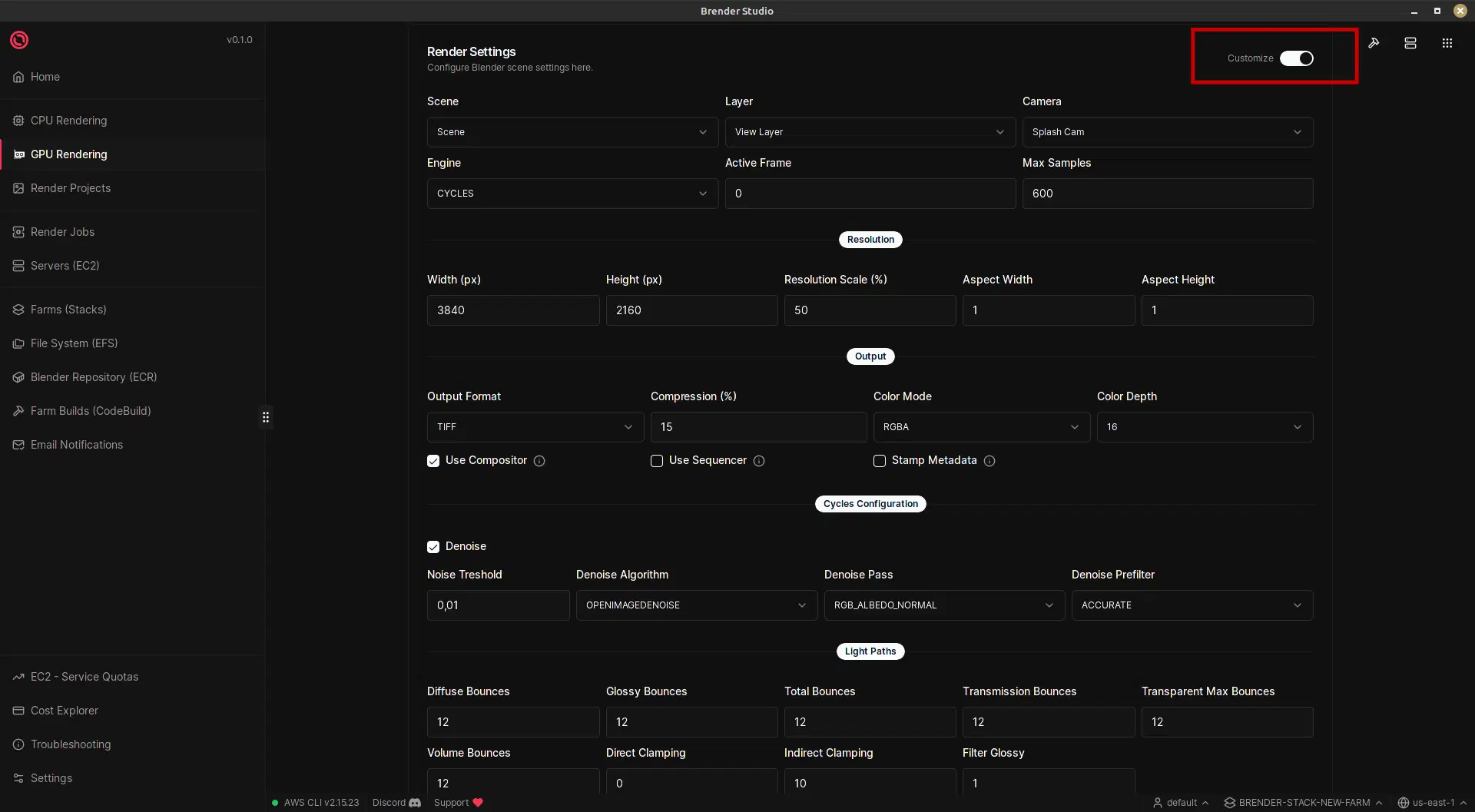Viewport: 1475px width, 812px height.
Task: Open the stacked panels view icon
Action: 1410,43
